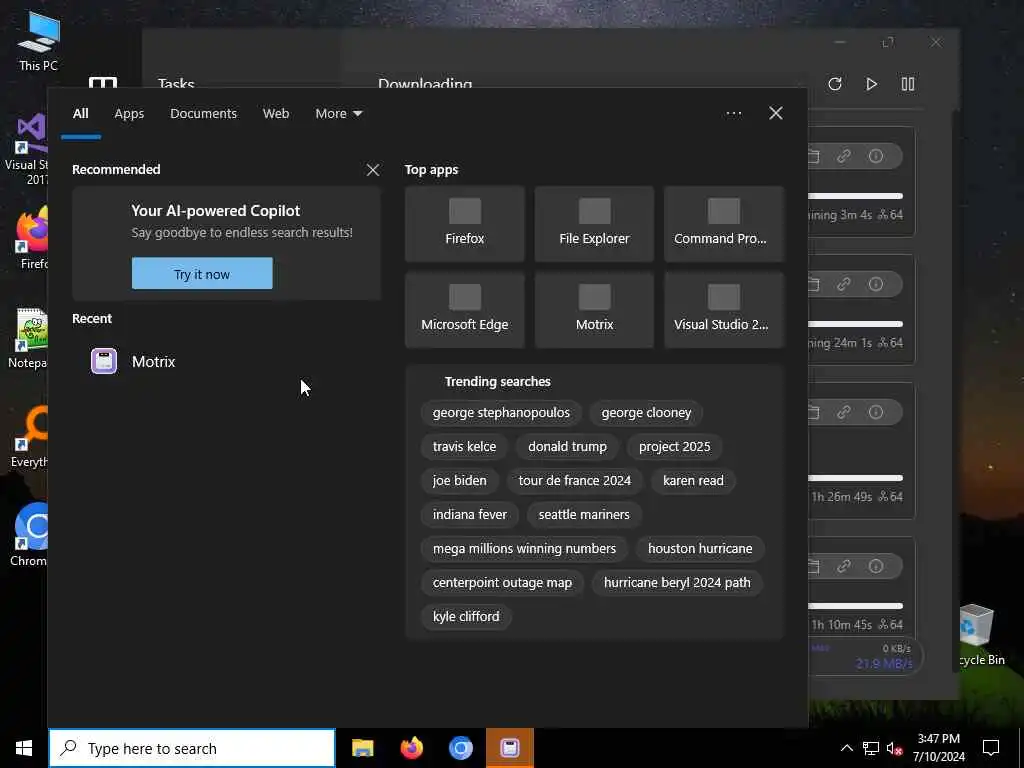This screenshot has height=768, width=1024.
Task: Open the Action Center notifications icon
Action: click(x=991, y=748)
